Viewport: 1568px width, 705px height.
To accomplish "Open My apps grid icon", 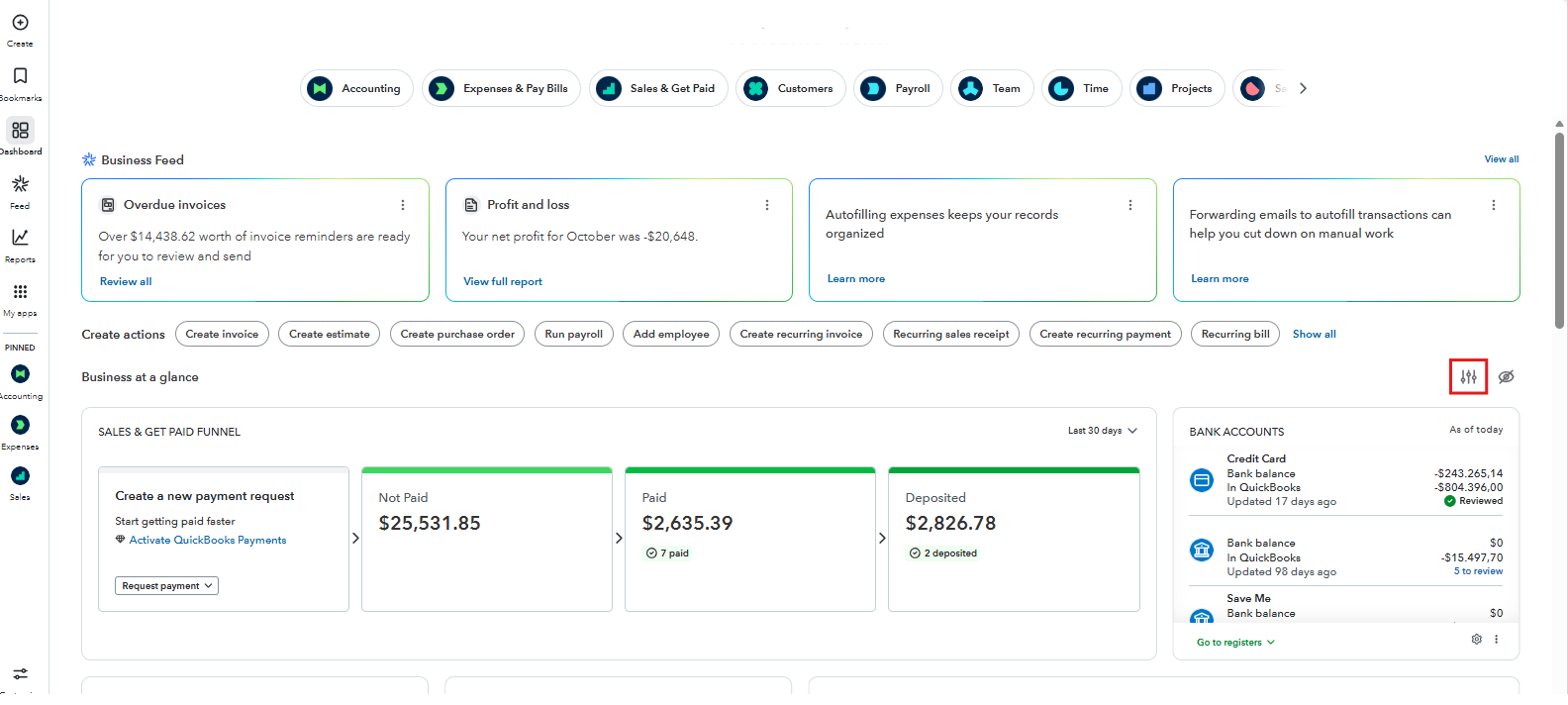I will (x=20, y=292).
